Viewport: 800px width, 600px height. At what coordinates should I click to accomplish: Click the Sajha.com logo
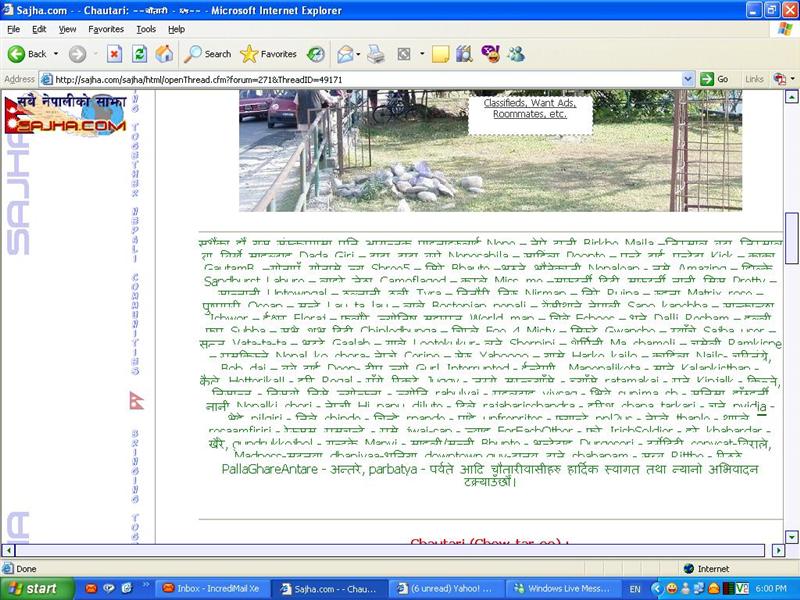tap(64, 117)
